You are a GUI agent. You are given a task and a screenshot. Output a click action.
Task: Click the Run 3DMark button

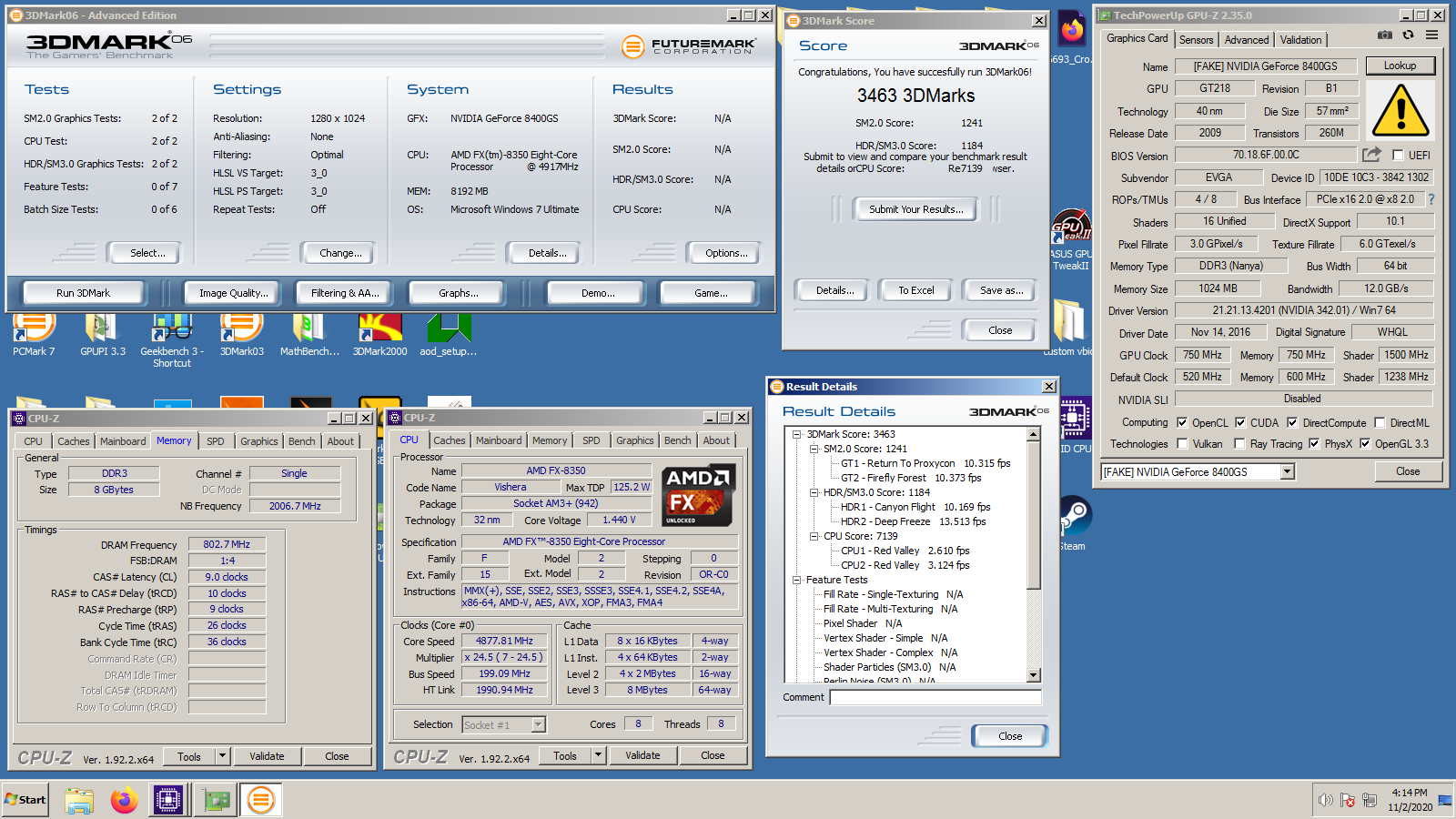coord(83,293)
